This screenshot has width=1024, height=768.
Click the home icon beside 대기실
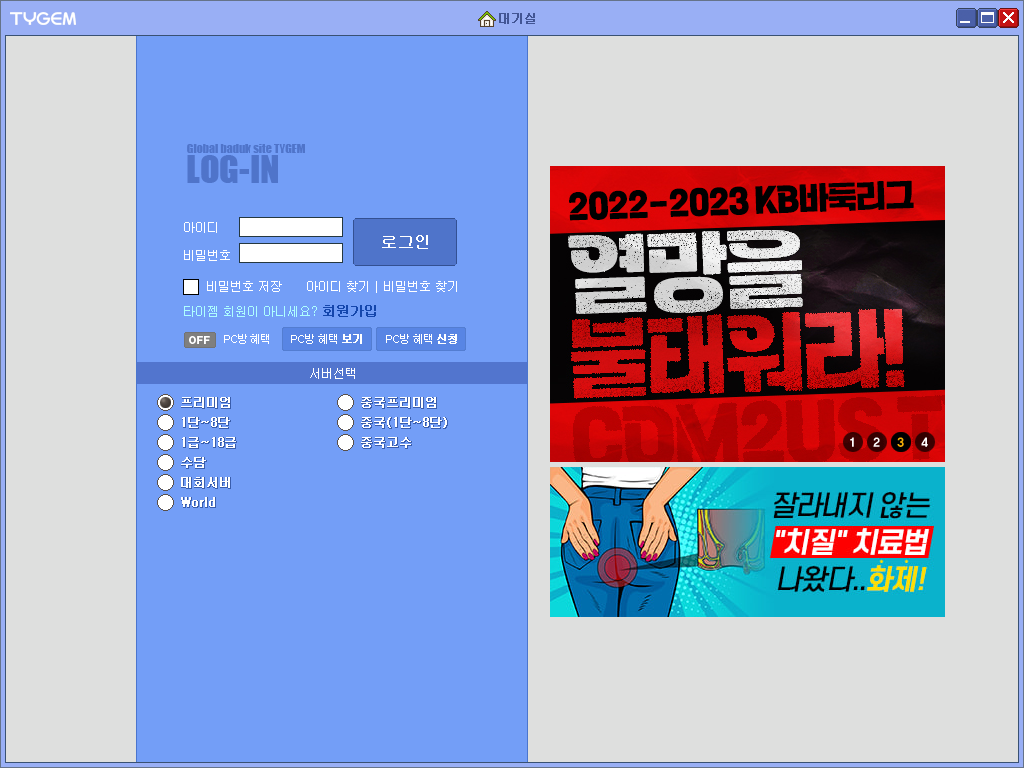(486, 19)
